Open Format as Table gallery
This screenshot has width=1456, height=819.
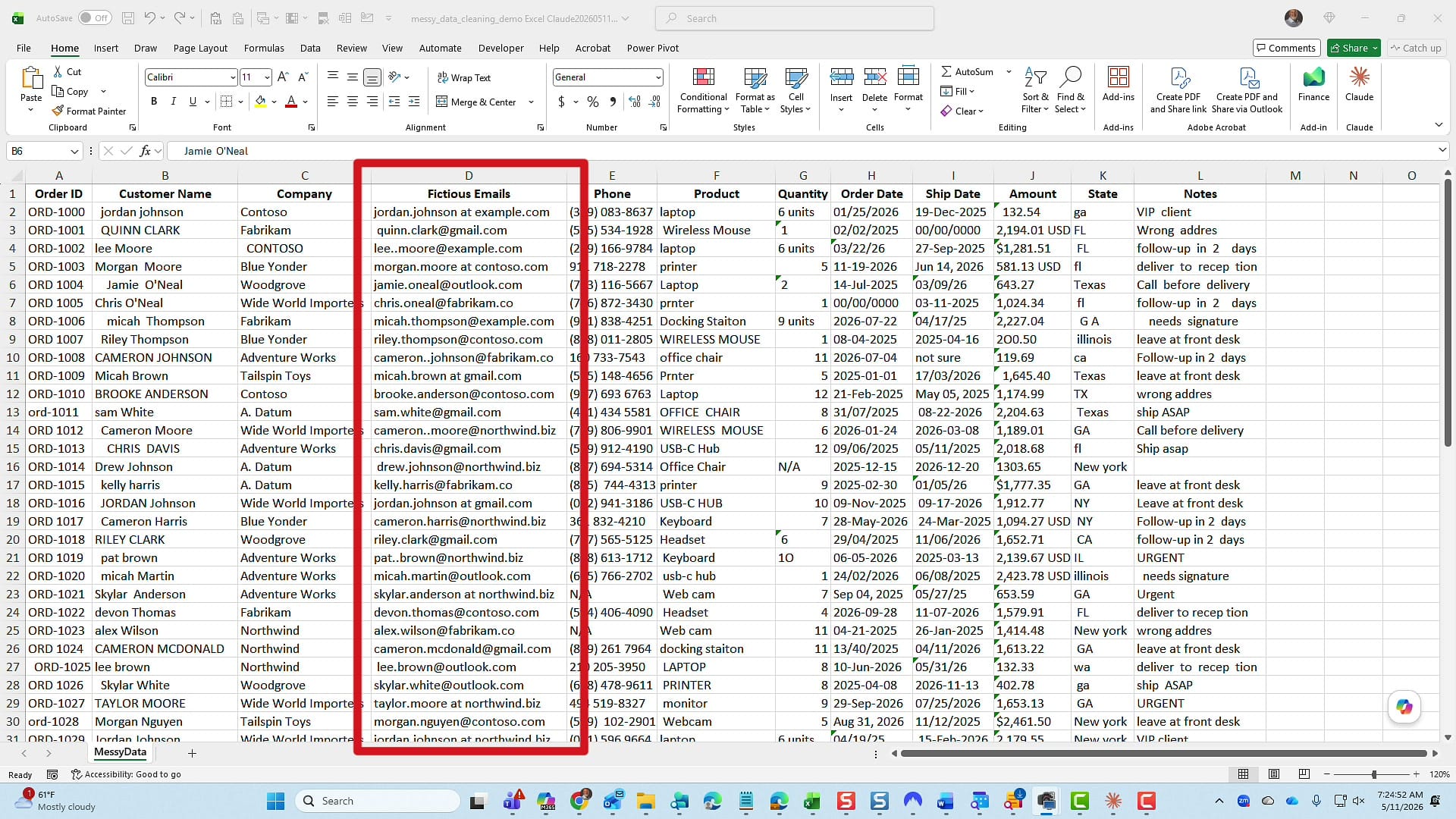[755, 91]
